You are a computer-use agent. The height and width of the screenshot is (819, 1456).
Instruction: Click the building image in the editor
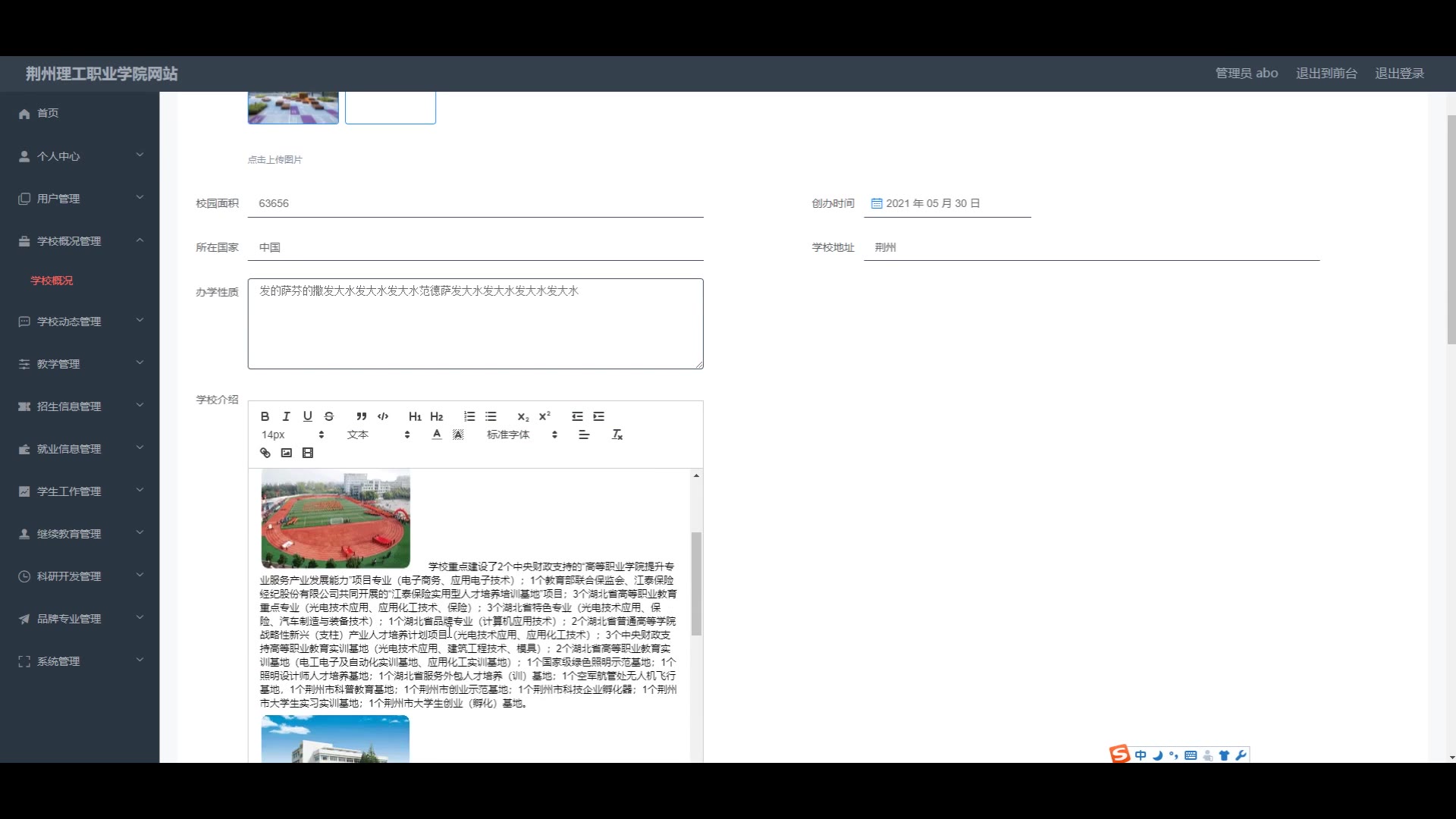point(335,739)
